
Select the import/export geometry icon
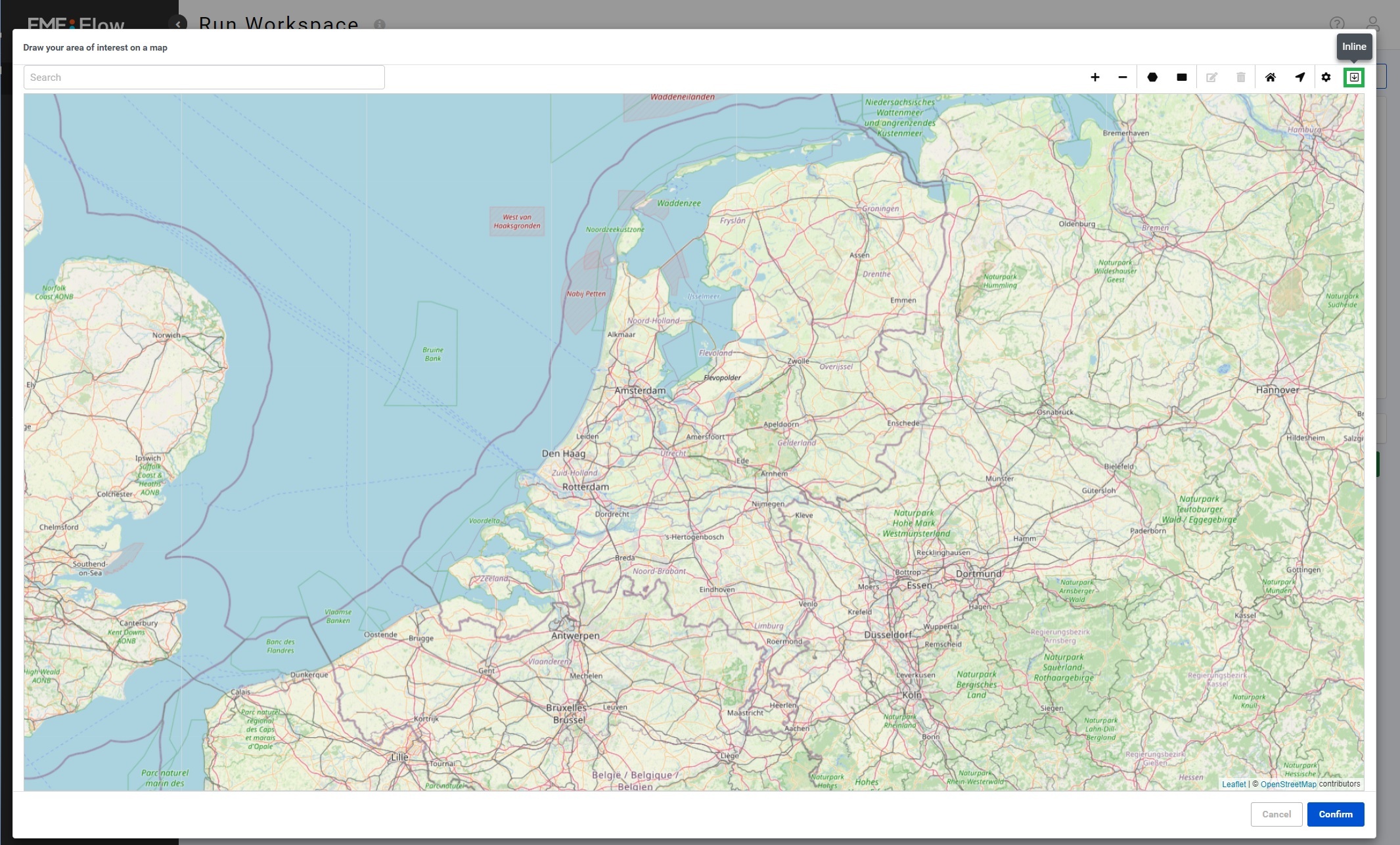[1354, 77]
